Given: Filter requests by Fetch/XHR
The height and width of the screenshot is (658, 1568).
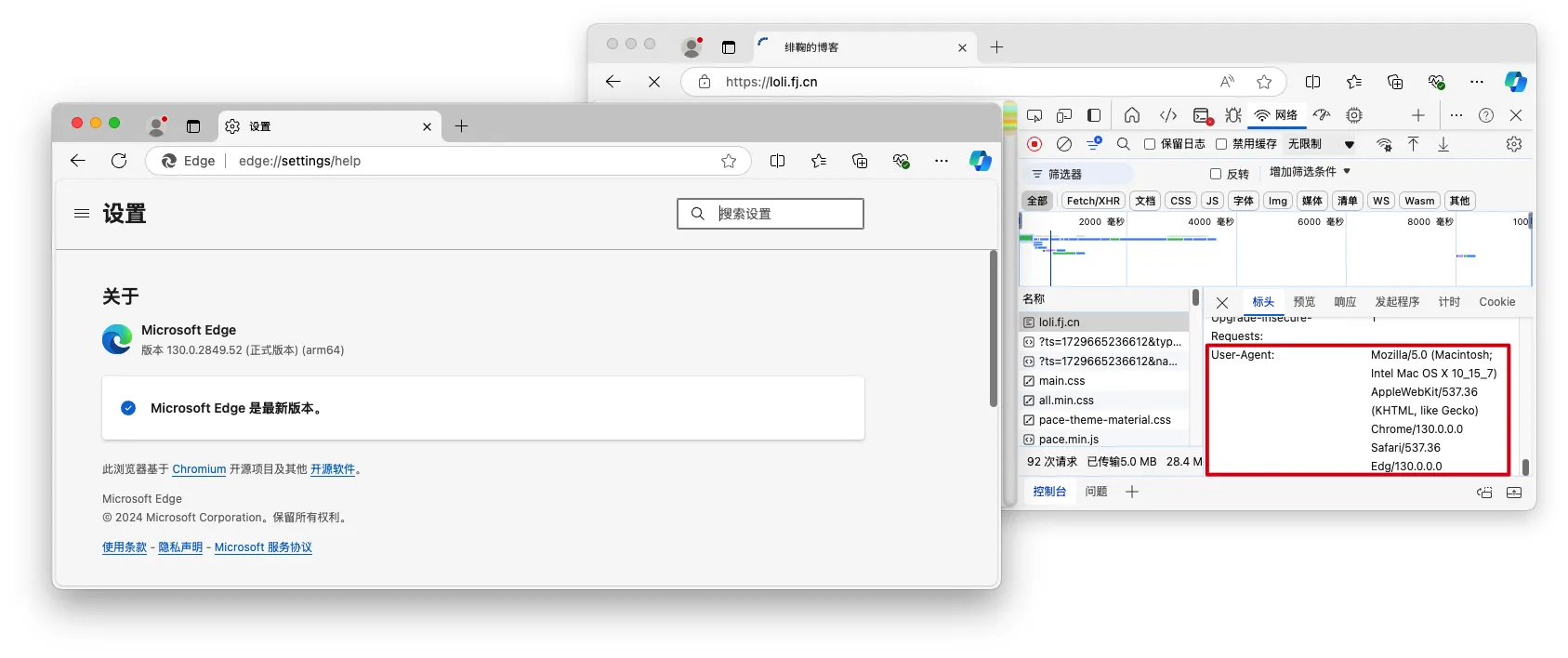Looking at the screenshot, I should pos(1093,201).
